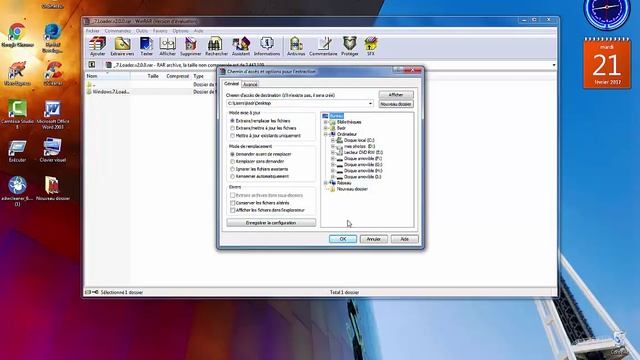This screenshot has height=360, width=640.
Task: Select Extraire/mettre à jour les fichiers
Action: (232, 128)
